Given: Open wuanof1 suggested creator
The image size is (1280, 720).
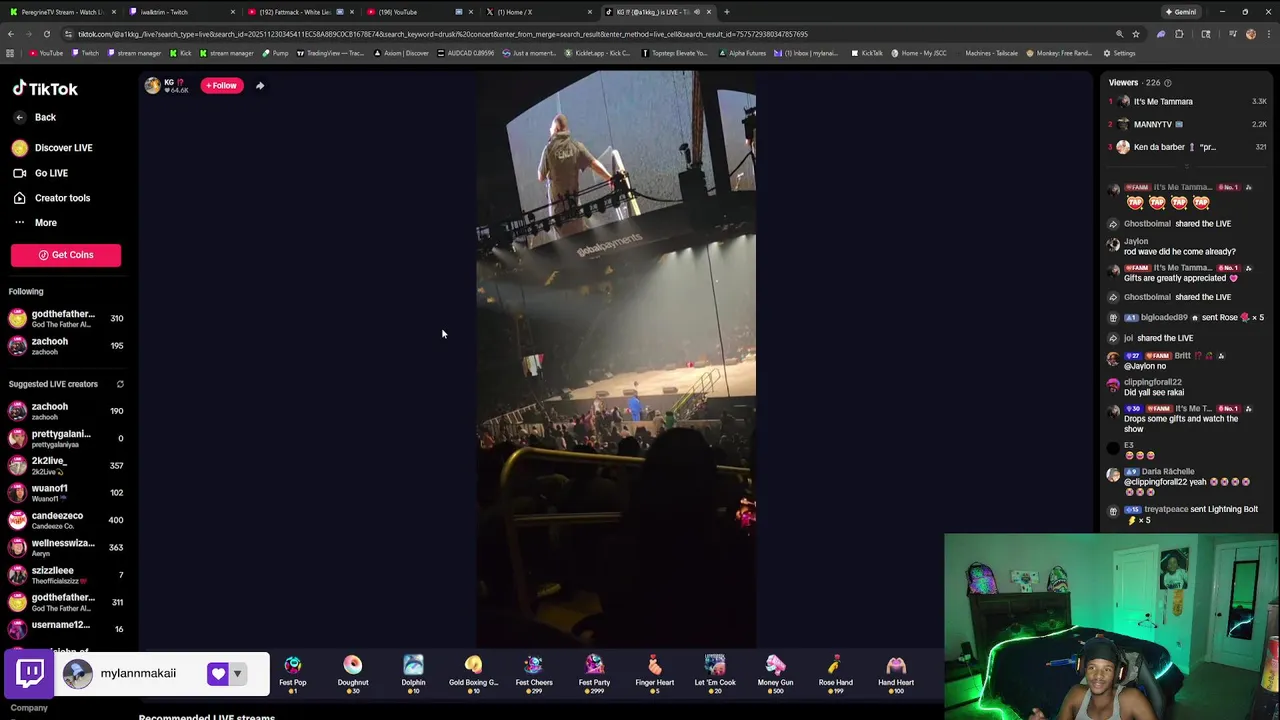Looking at the screenshot, I should point(65,493).
